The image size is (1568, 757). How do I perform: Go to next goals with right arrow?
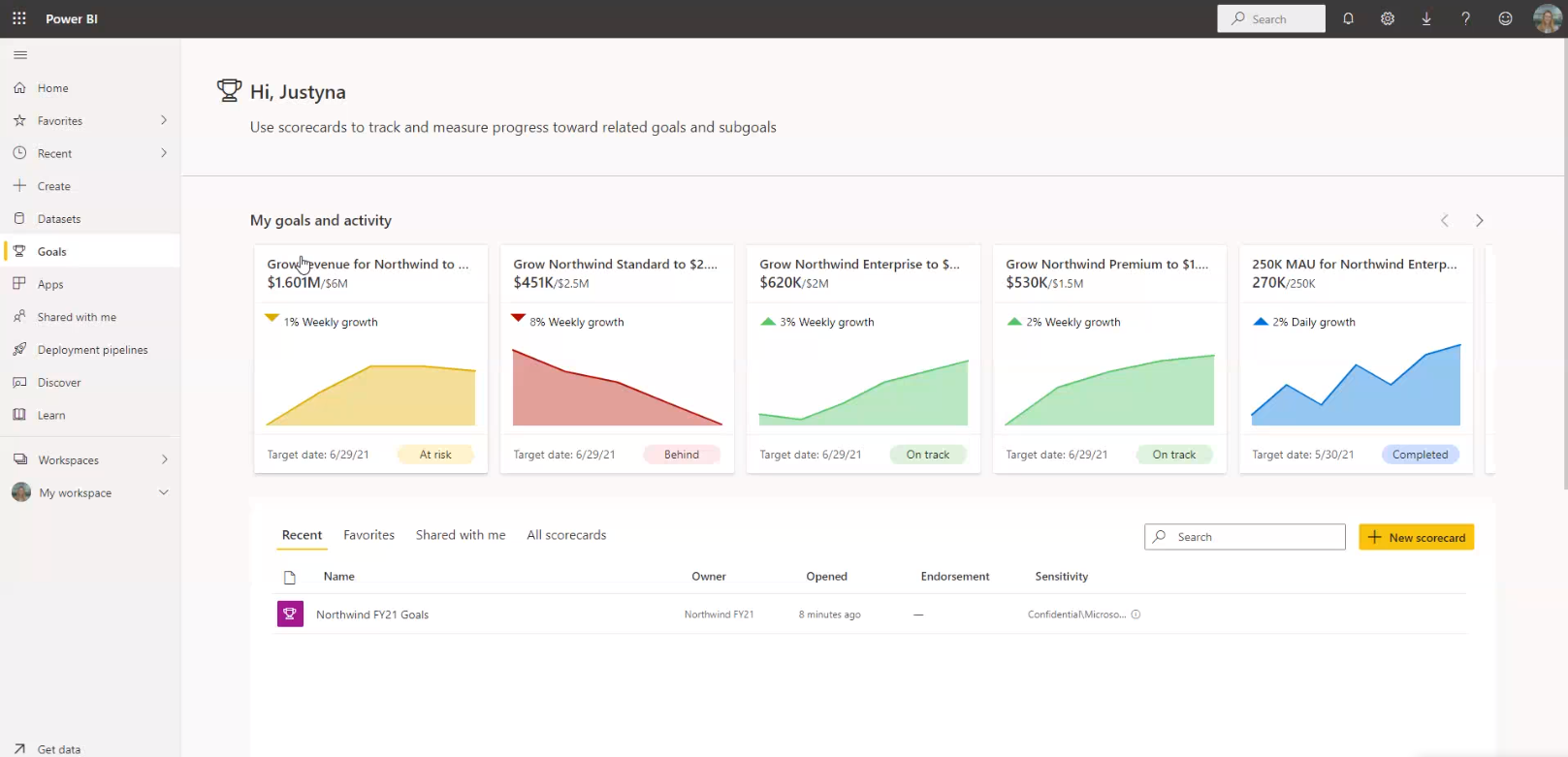coord(1479,221)
